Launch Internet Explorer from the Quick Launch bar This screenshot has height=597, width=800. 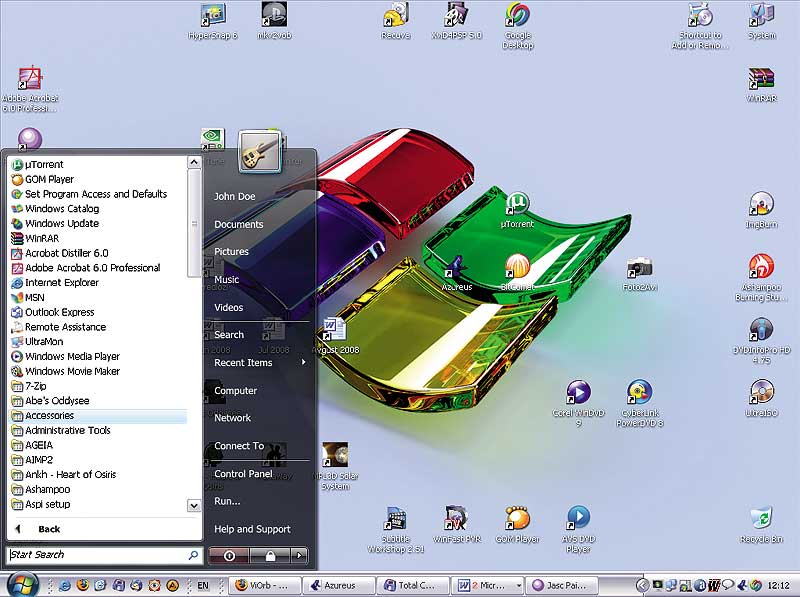point(65,585)
